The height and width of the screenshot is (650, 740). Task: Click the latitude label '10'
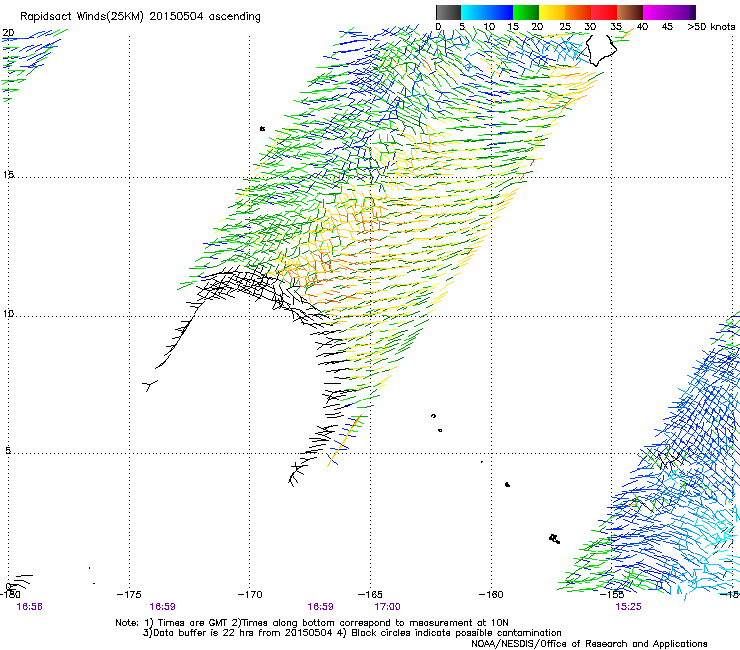click(x=8, y=314)
